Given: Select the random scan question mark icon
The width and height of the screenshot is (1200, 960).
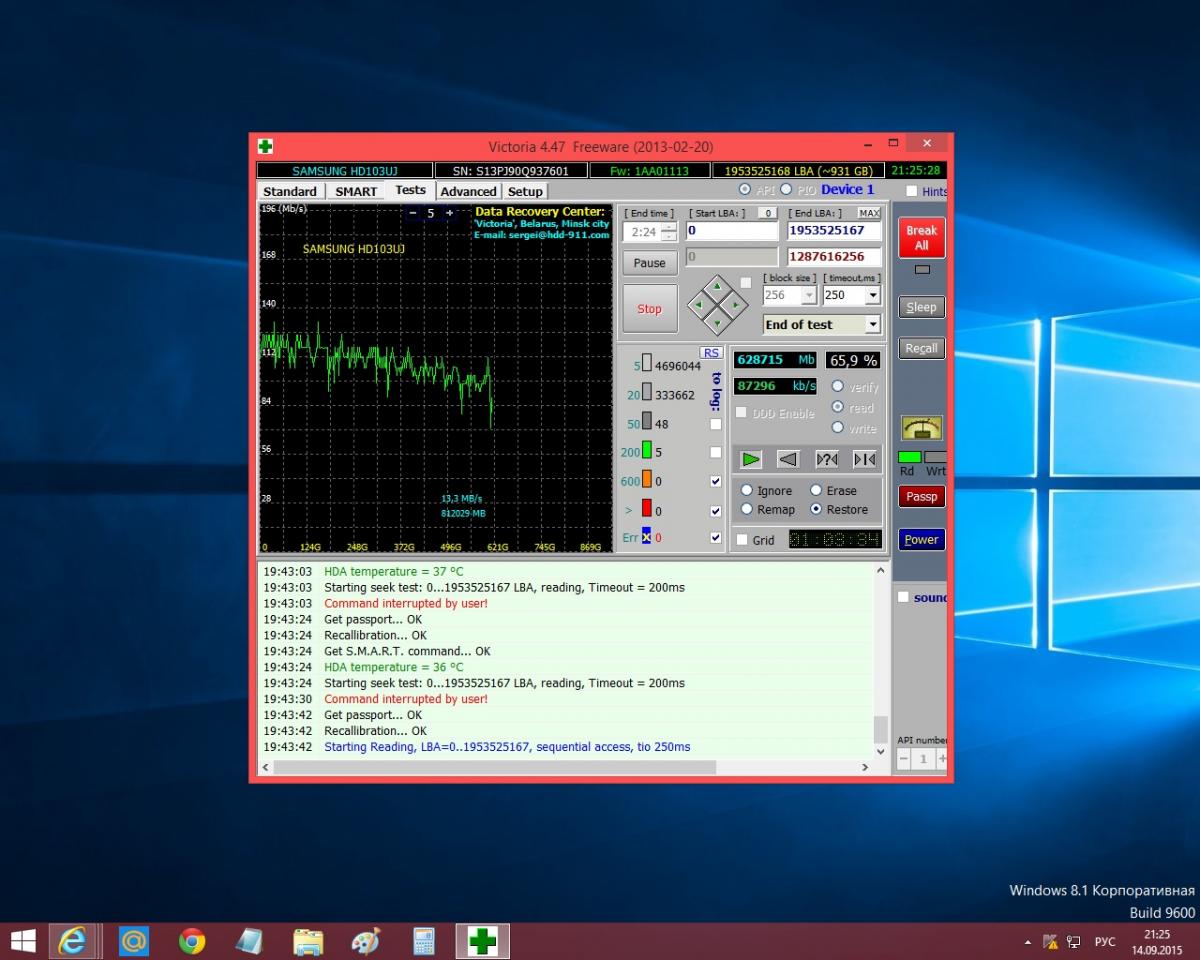Looking at the screenshot, I should coord(827,459).
